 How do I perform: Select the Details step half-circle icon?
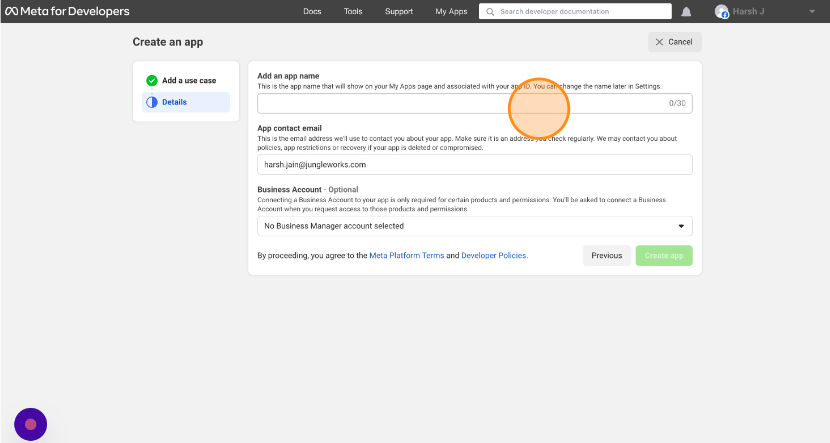pyautogui.click(x=152, y=102)
